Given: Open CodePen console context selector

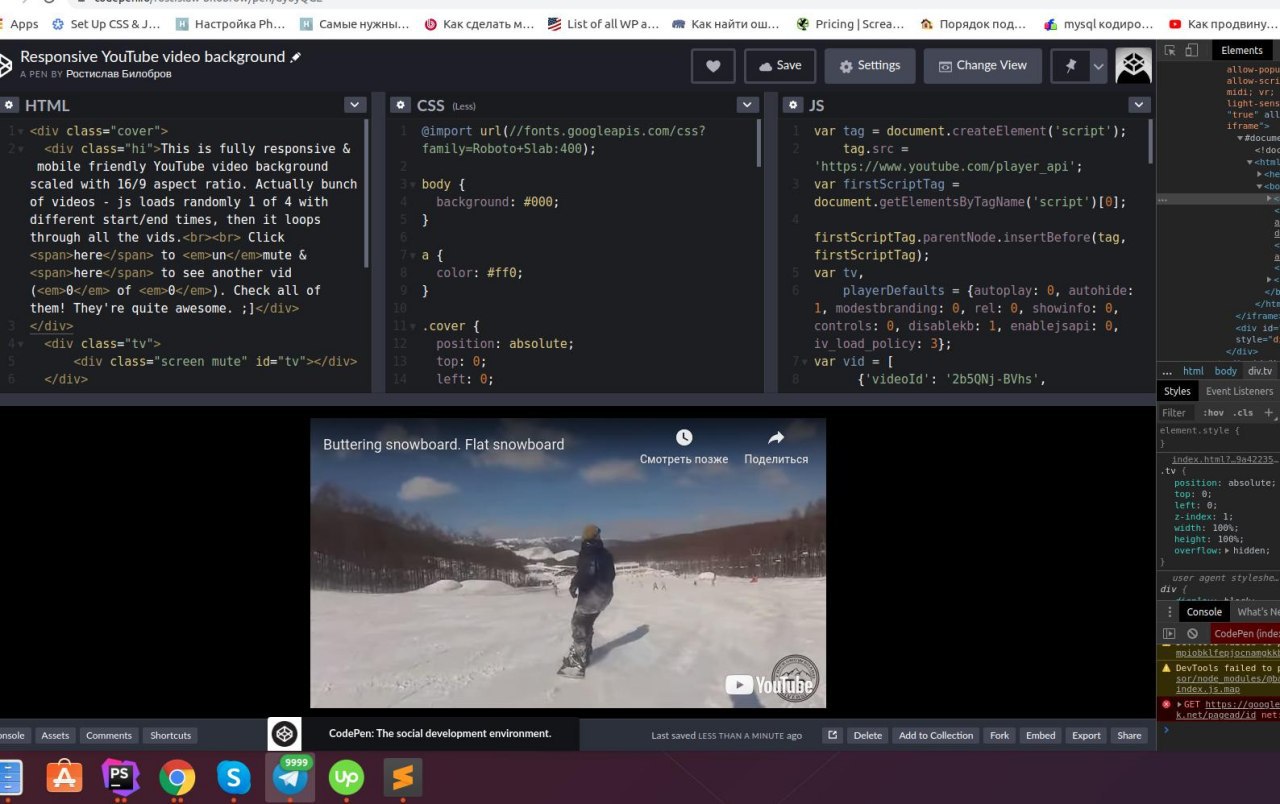Looking at the screenshot, I should tap(1245, 633).
